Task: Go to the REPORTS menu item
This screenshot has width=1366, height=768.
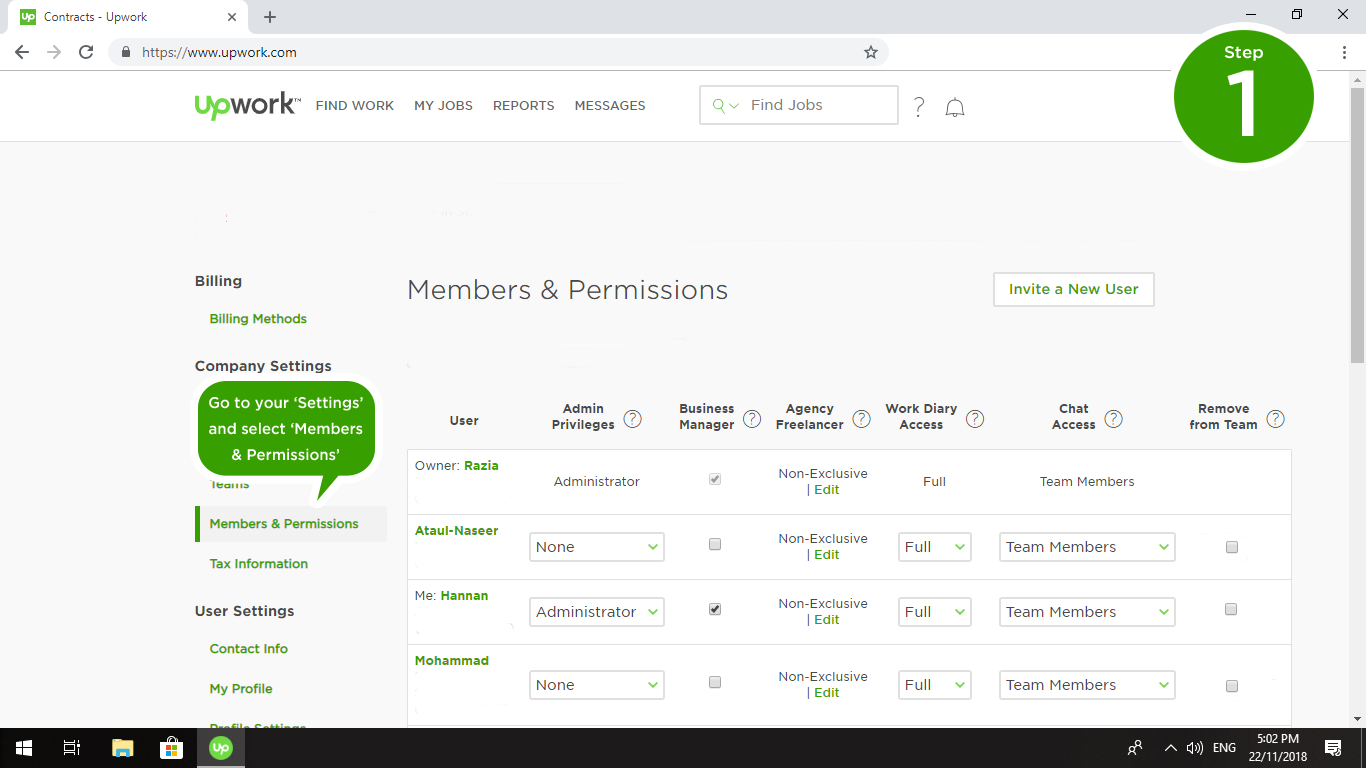Action: [523, 105]
